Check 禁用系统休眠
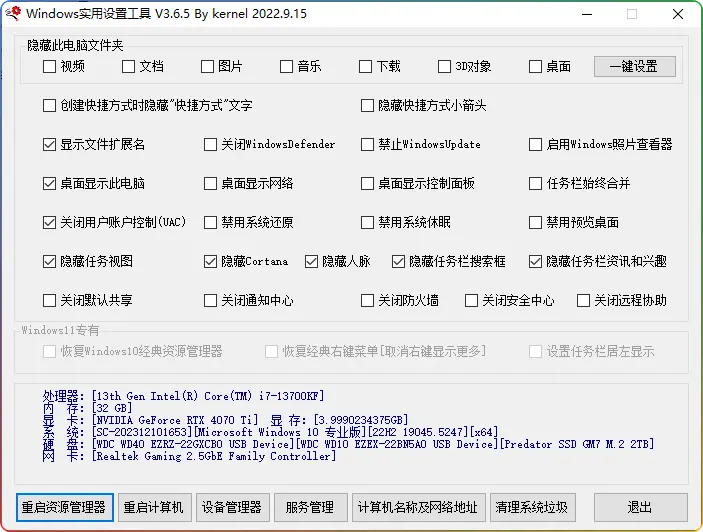Screen dimensions: 703x532 point(367,222)
